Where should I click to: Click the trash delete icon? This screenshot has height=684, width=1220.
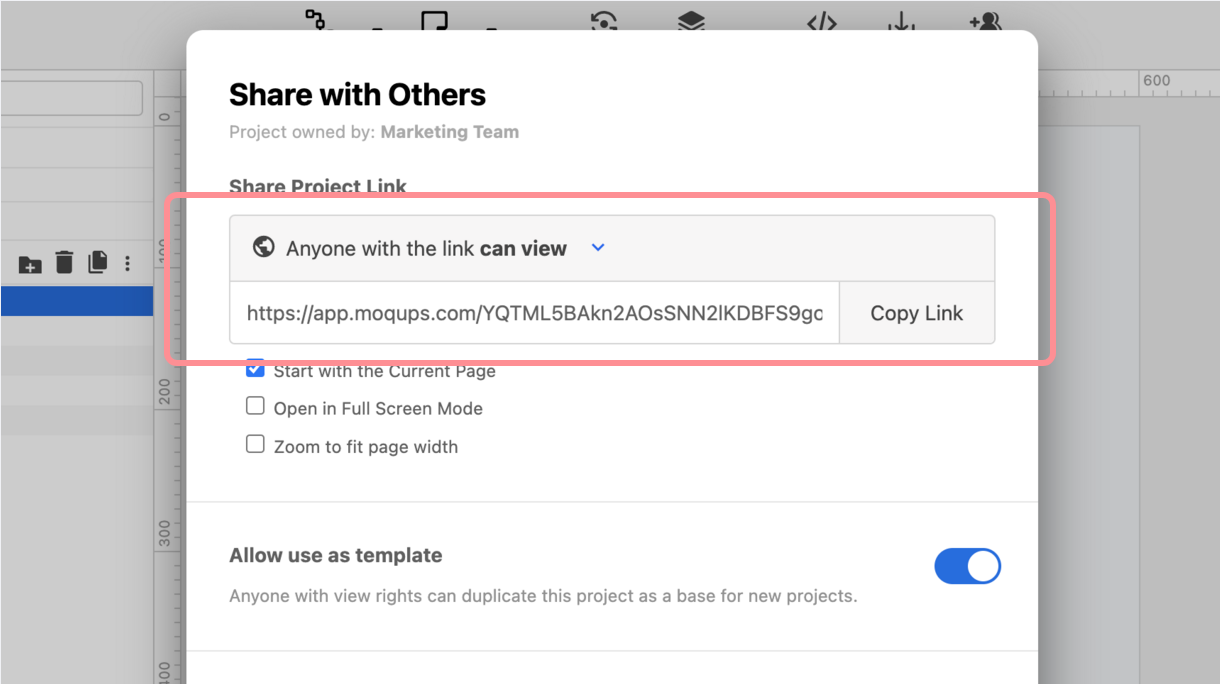point(64,263)
